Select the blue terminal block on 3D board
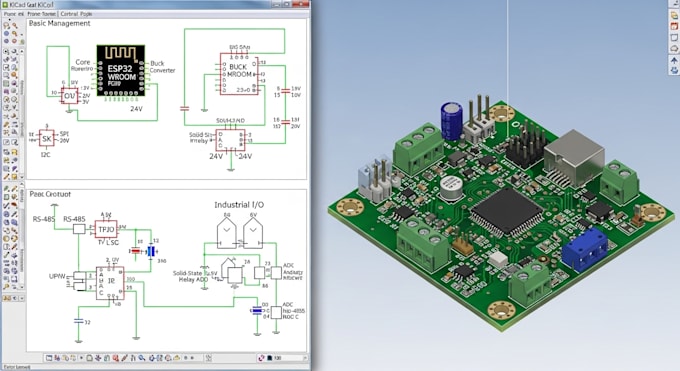 585,249
